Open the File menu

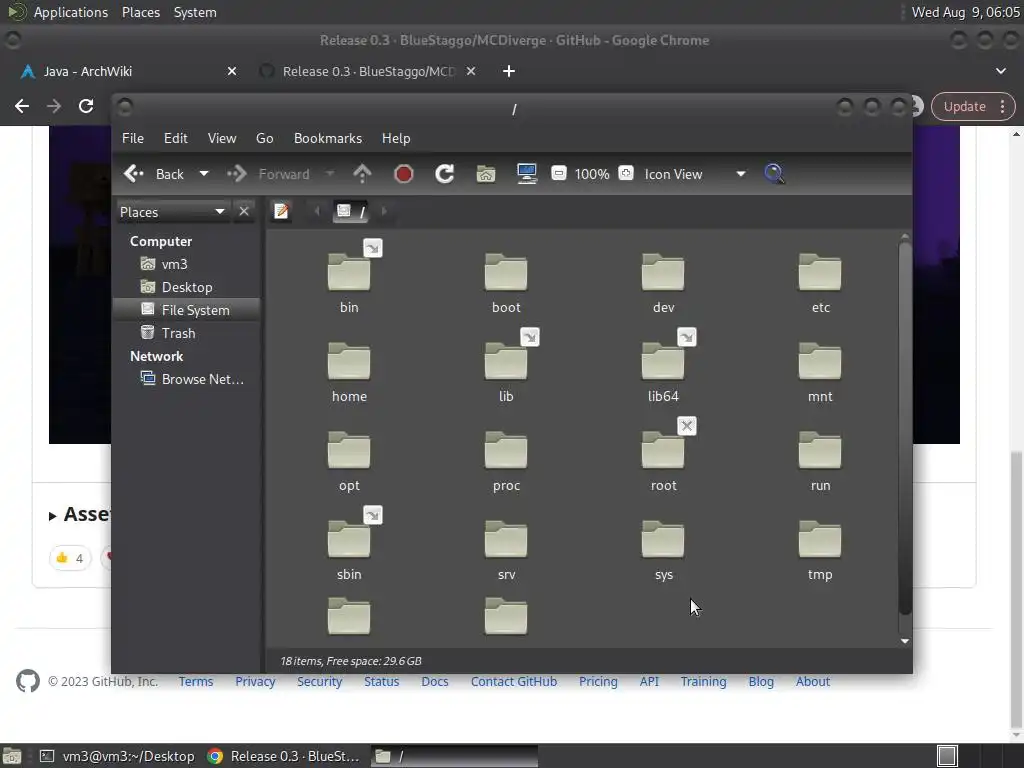pos(133,138)
